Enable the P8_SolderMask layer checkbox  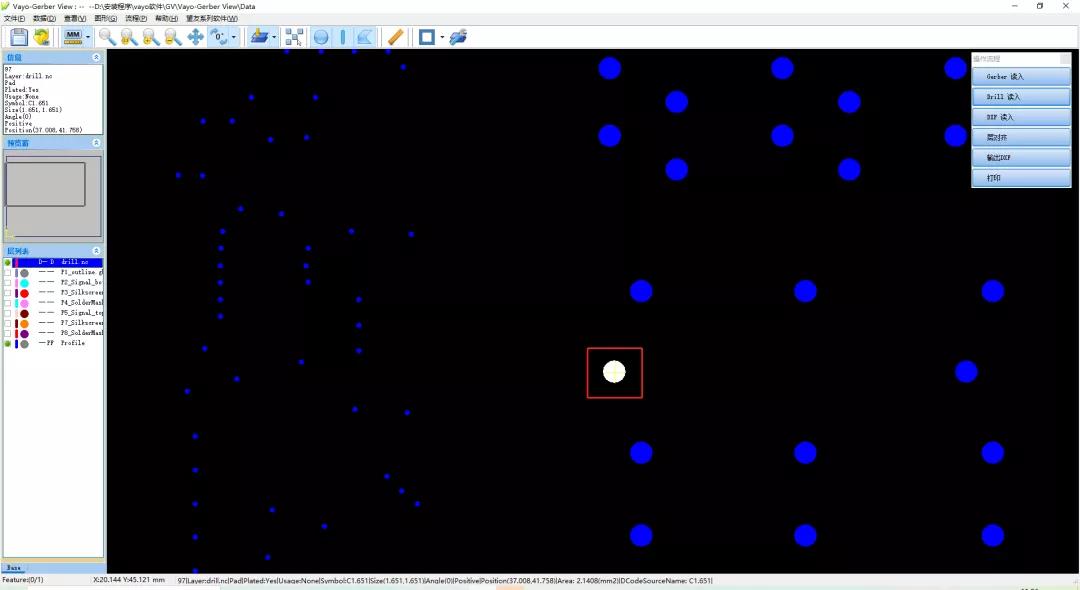pyautogui.click(x=8, y=333)
